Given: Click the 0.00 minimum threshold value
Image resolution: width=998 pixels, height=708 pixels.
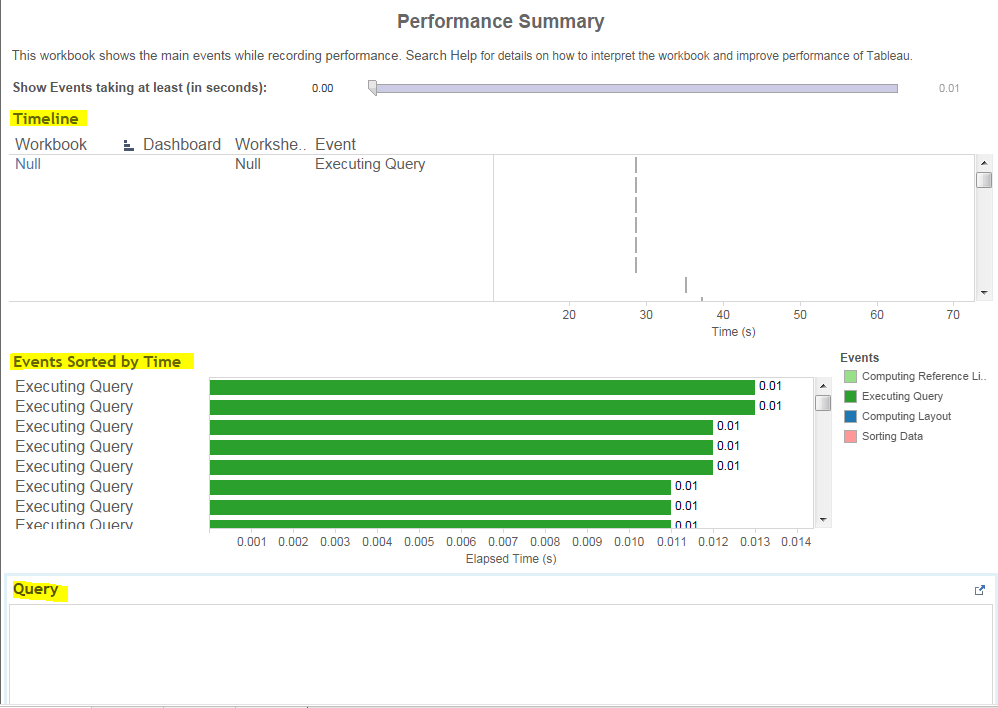Looking at the screenshot, I should point(322,88).
